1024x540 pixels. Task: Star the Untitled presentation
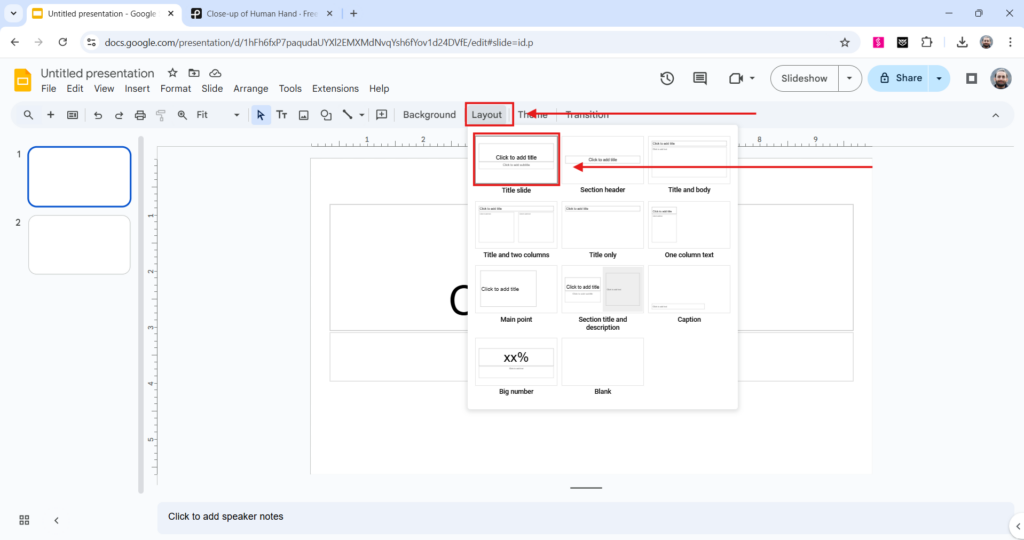click(x=172, y=73)
